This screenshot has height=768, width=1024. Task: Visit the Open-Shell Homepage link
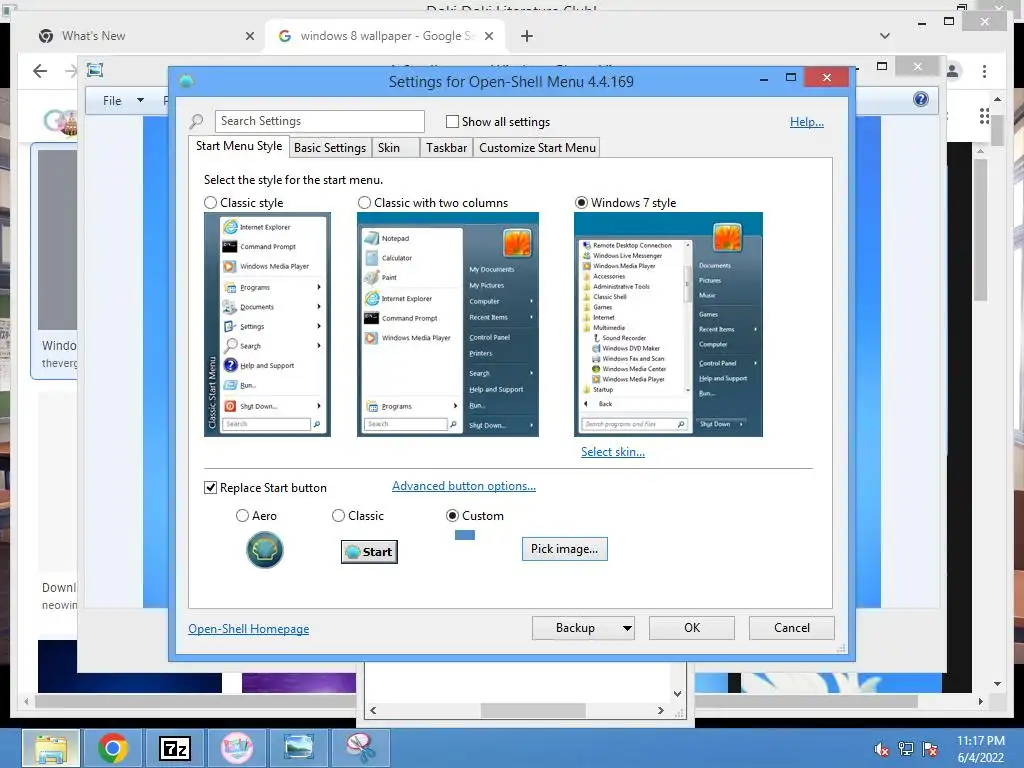coord(249,629)
